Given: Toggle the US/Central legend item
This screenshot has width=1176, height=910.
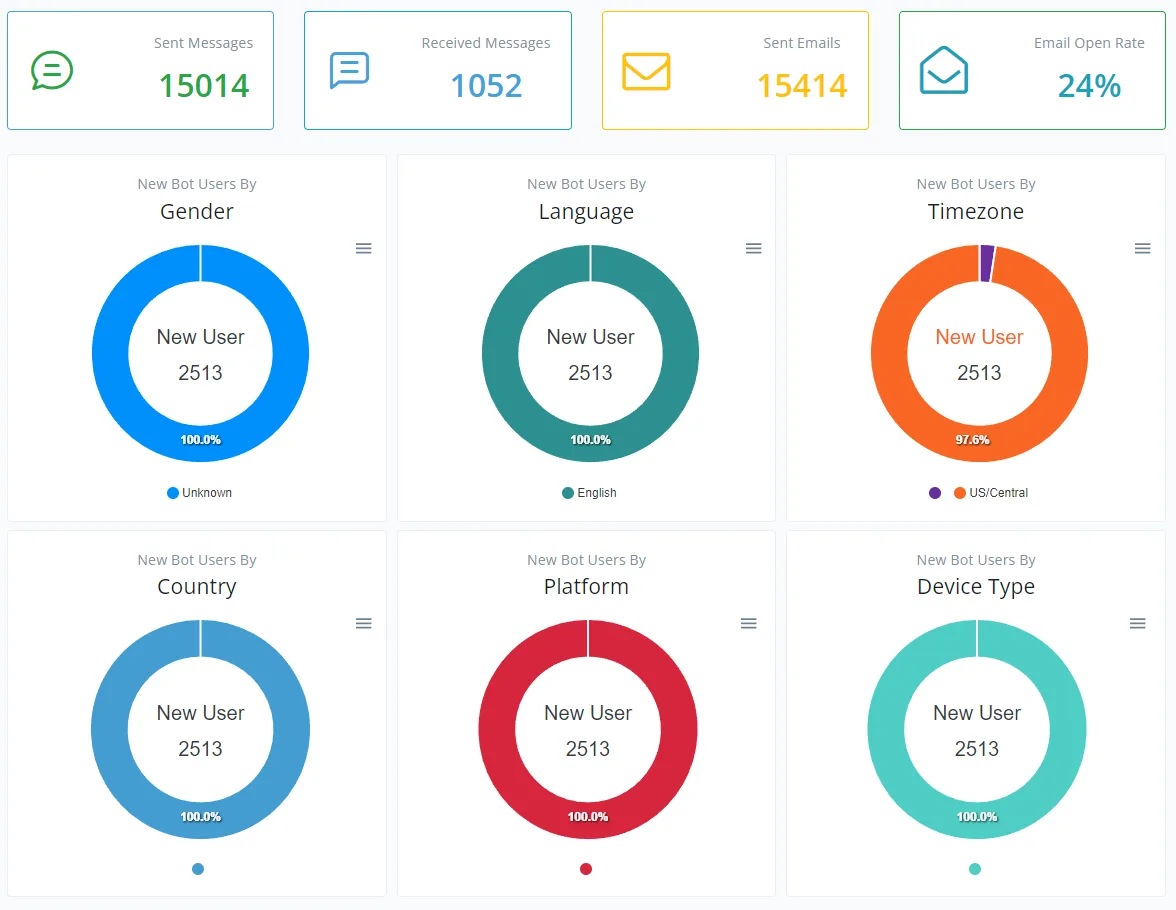Looking at the screenshot, I should click(991, 493).
